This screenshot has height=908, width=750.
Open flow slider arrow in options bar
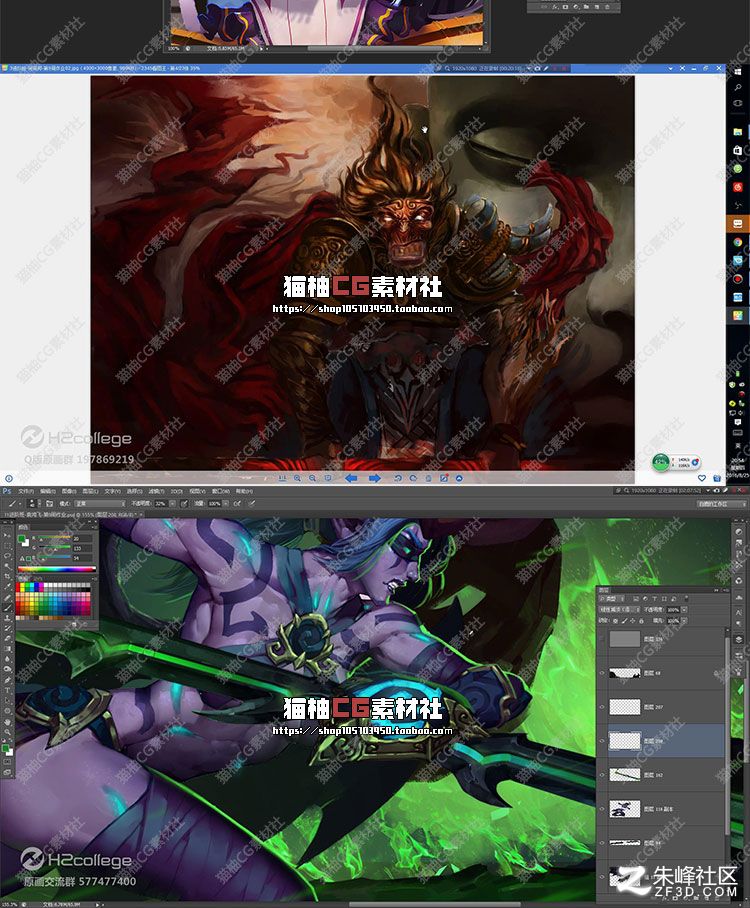point(226,504)
